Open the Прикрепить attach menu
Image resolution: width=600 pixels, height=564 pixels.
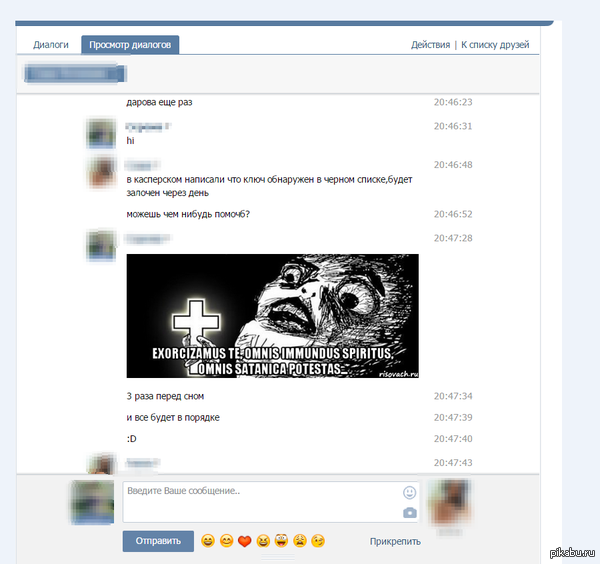pyautogui.click(x=395, y=541)
